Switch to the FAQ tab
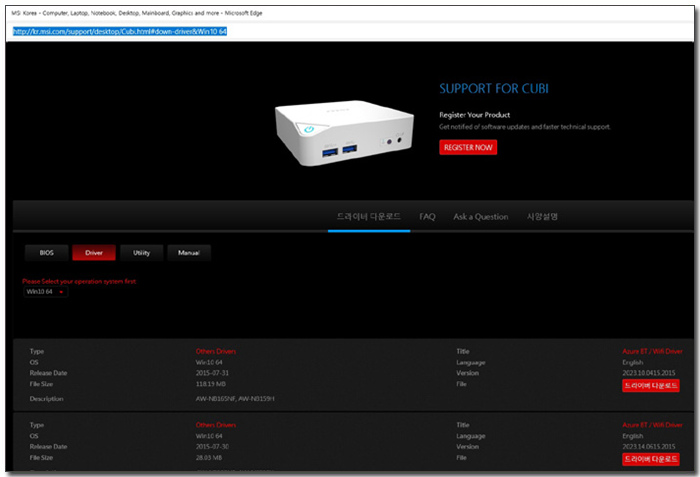The image size is (700, 477). point(427,217)
